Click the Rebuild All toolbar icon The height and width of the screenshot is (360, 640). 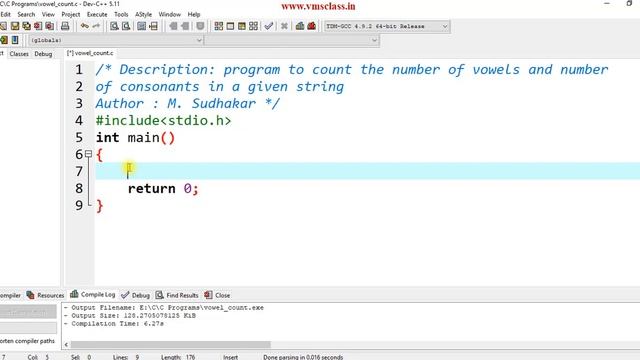click(253, 26)
